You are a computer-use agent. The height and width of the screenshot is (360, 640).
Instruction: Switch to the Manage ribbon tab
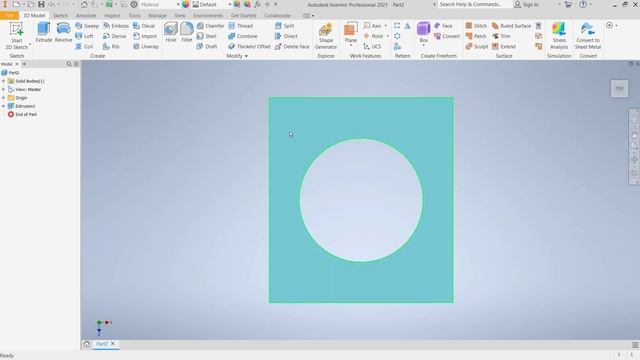coord(157,16)
